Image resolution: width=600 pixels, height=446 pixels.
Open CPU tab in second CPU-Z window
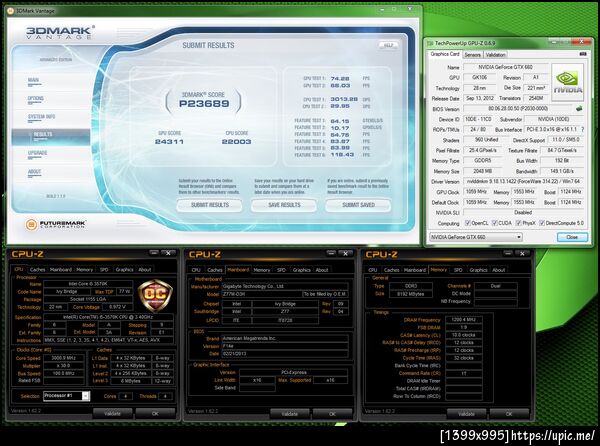point(196,270)
